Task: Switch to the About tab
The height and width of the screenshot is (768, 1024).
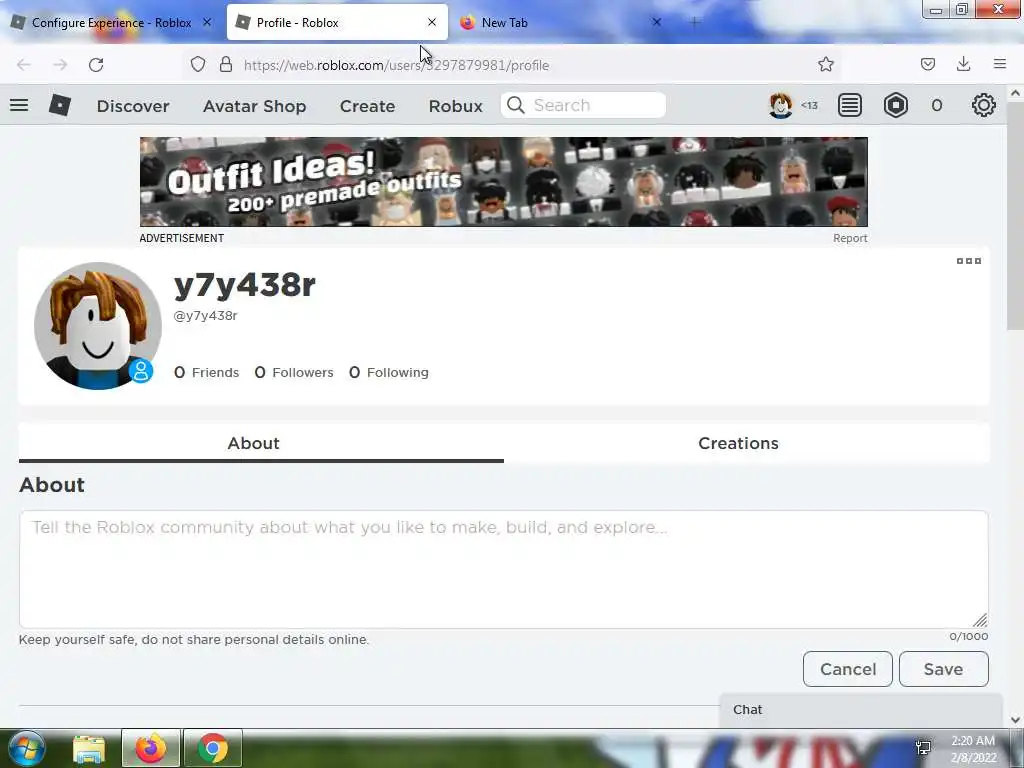Action: point(261,443)
